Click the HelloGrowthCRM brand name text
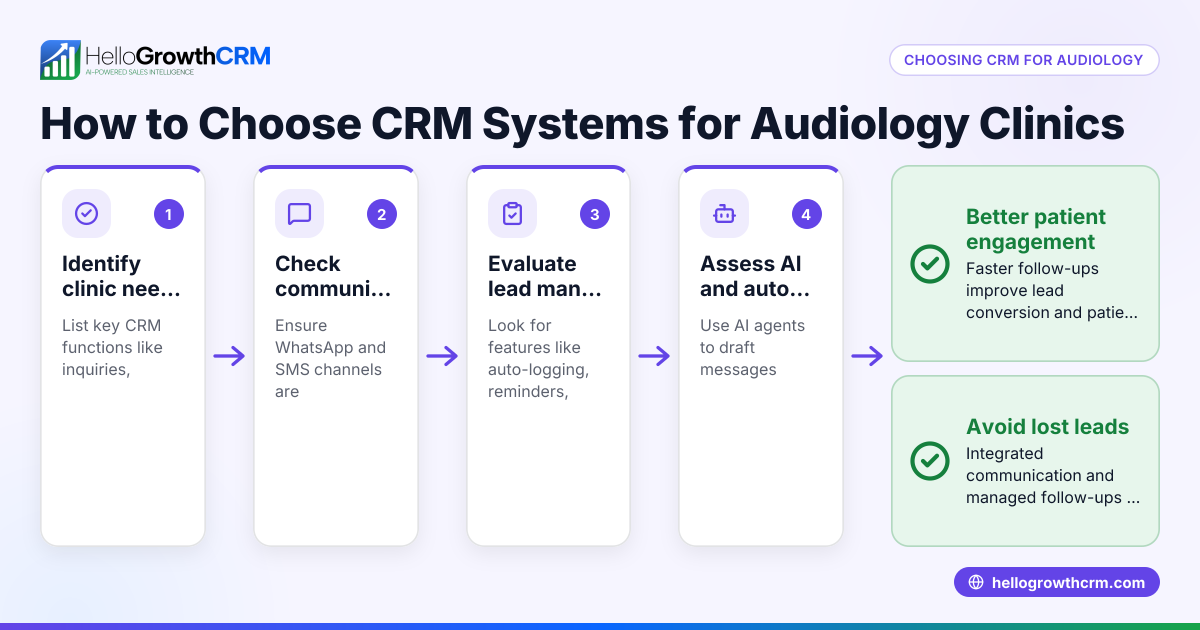The width and height of the screenshot is (1200, 630). [x=178, y=55]
